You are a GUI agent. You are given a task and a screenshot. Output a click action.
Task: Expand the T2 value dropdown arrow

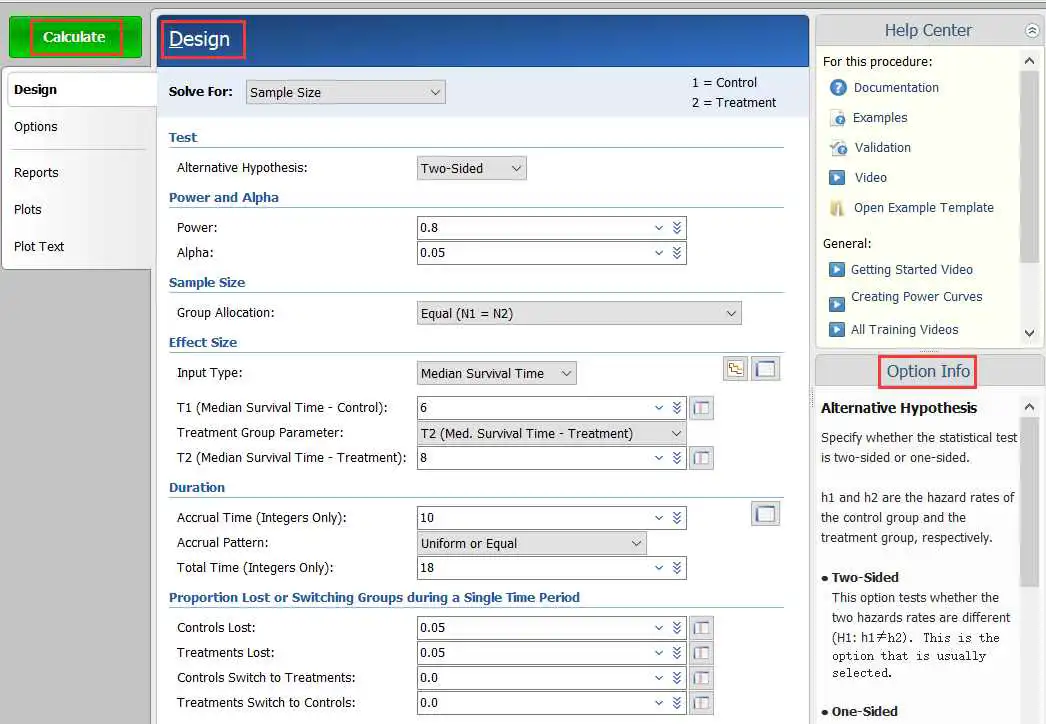[x=659, y=458]
